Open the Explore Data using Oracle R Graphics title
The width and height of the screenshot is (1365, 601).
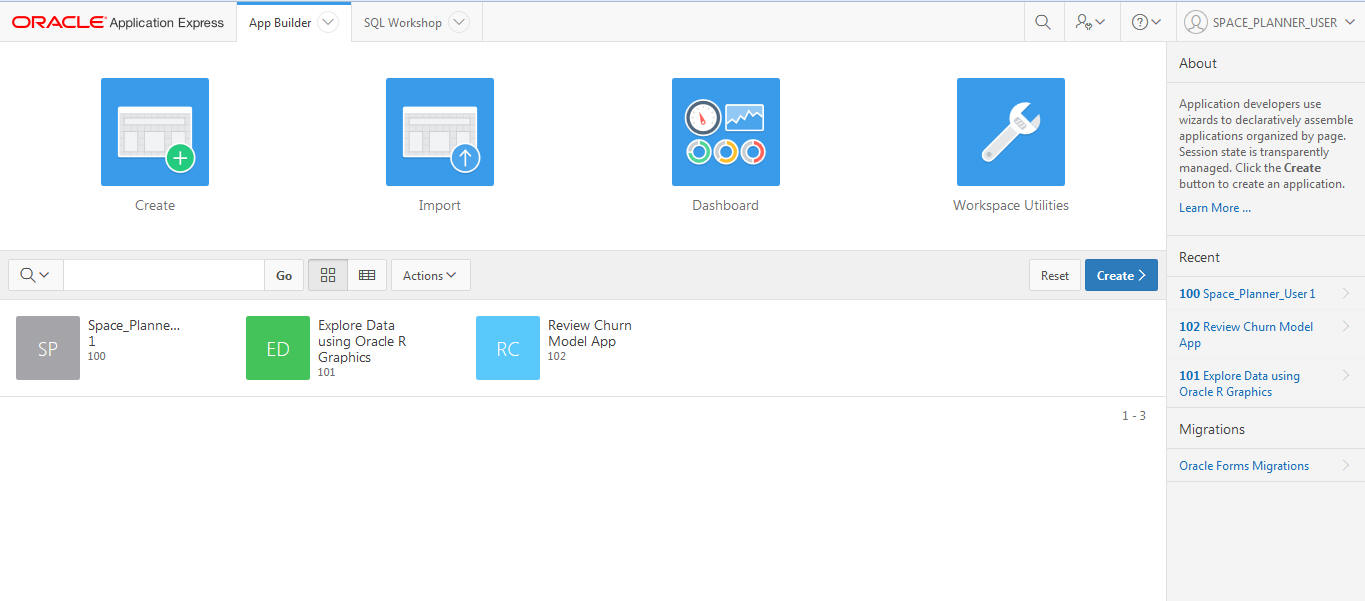[x=362, y=341]
